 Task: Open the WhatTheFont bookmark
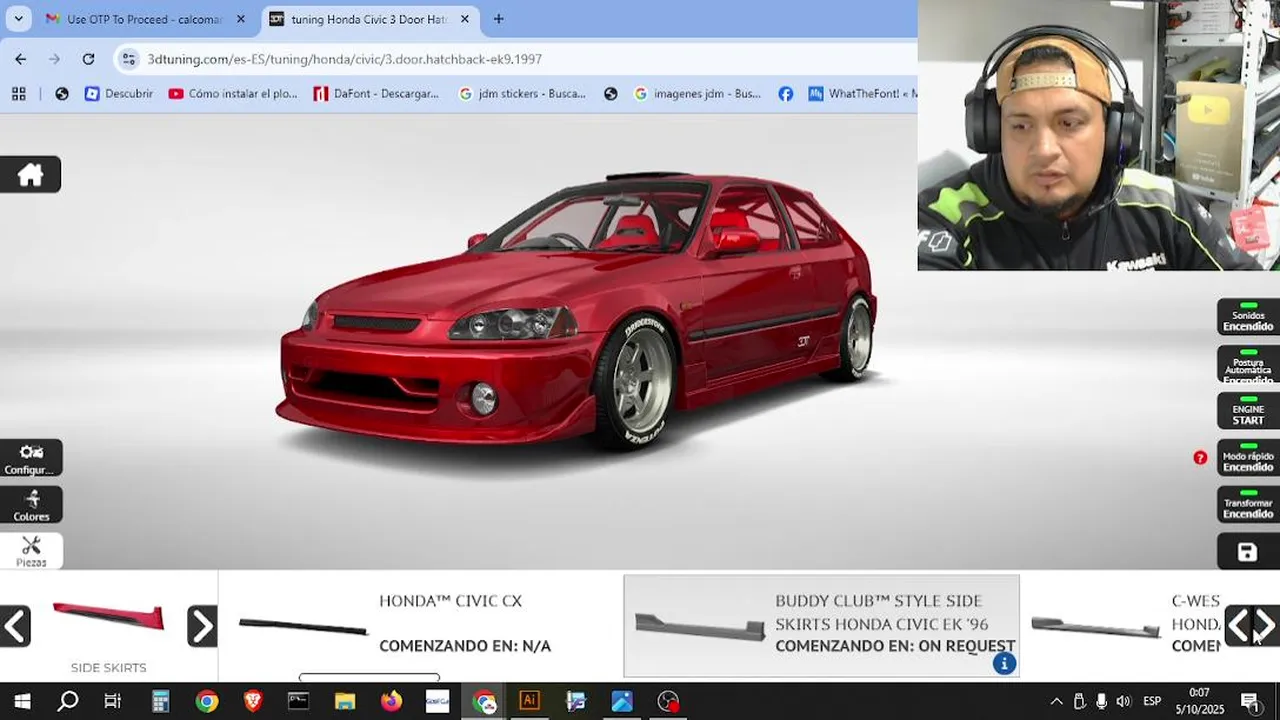pos(861,93)
